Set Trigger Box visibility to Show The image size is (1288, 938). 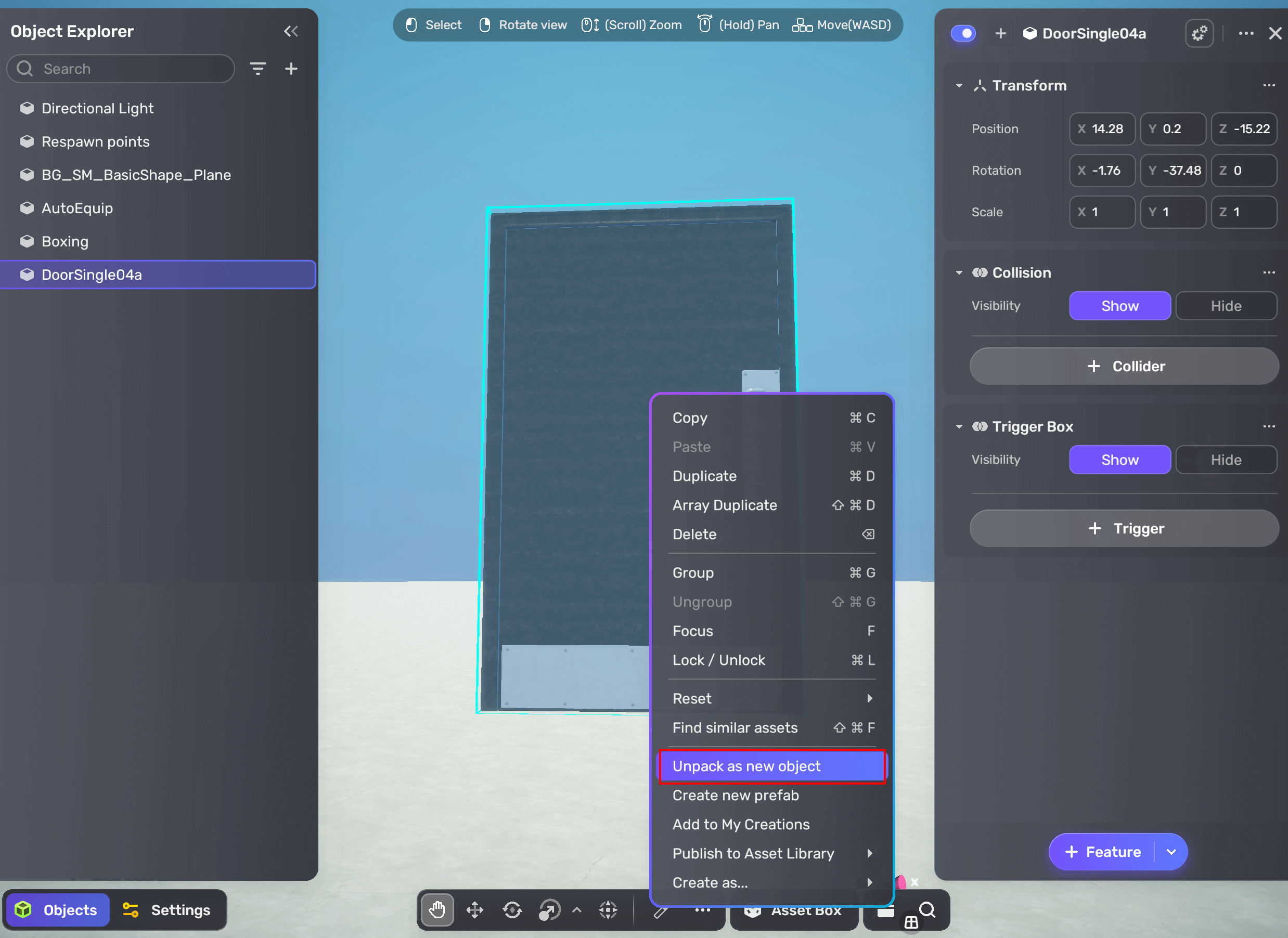click(x=1119, y=460)
